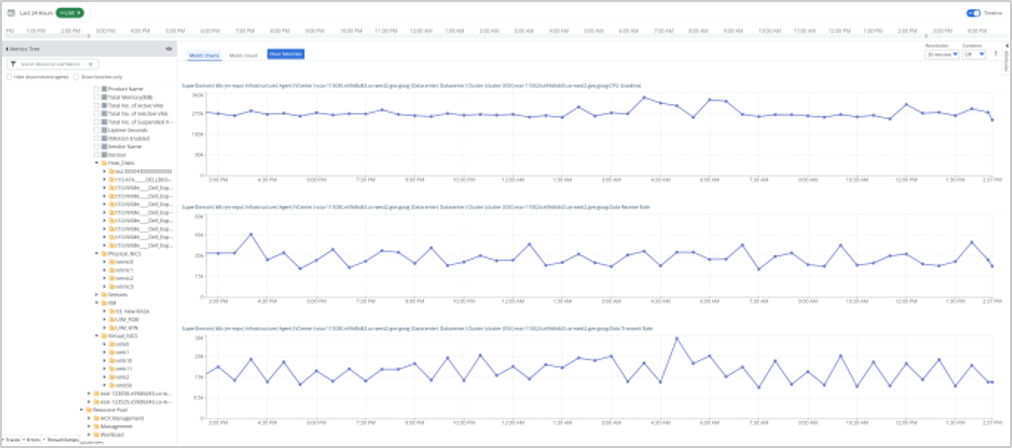The height and width of the screenshot is (448, 1012).
Task: Click the green LIVE mode pill
Action: tap(70, 12)
